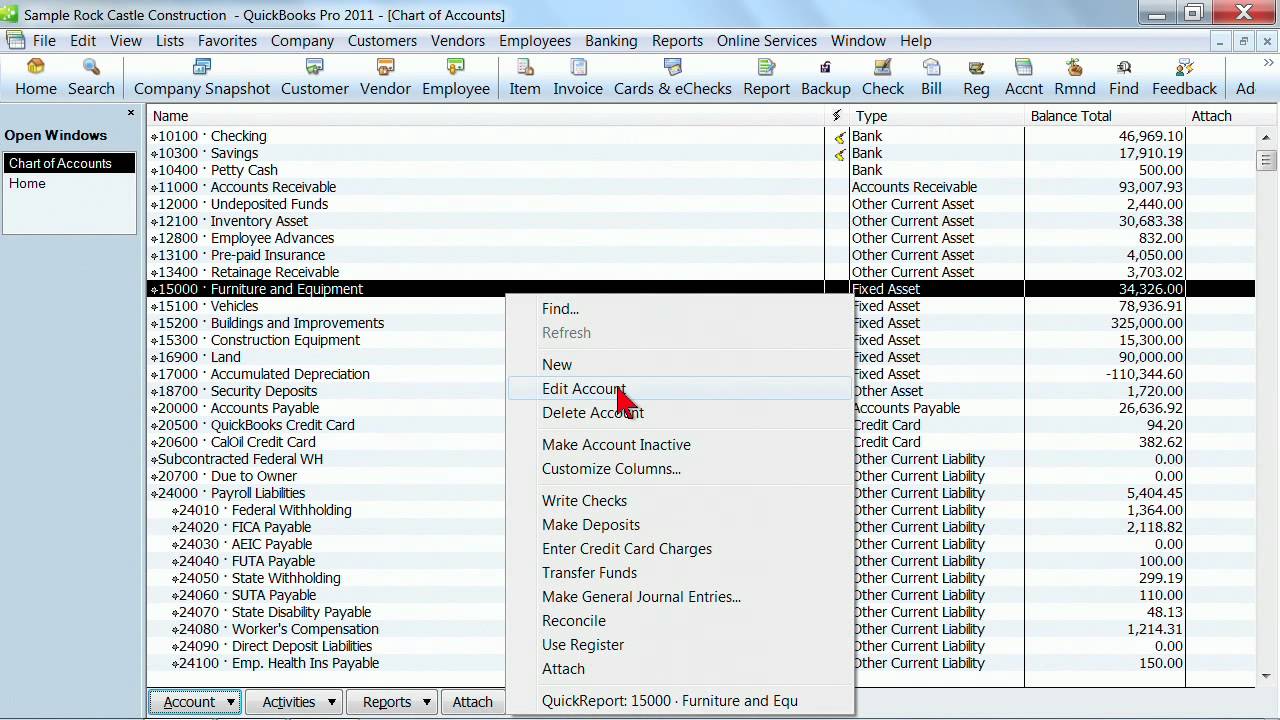1280x720 pixels.
Task: Open the Feedback toolbar icon
Action: [x=1184, y=78]
